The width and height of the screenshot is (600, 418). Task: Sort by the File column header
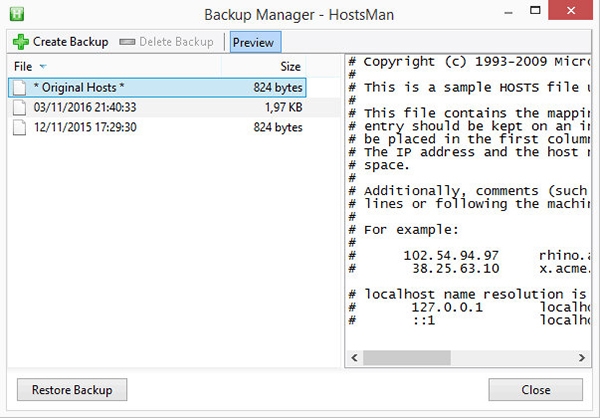[114, 67]
